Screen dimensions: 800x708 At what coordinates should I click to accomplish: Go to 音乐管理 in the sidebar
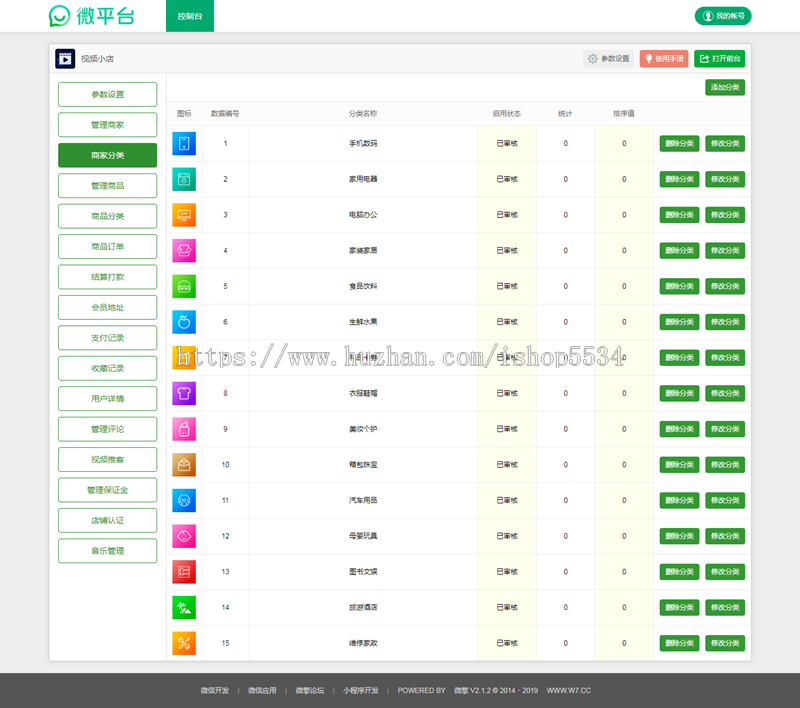pyautogui.click(x=107, y=551)
